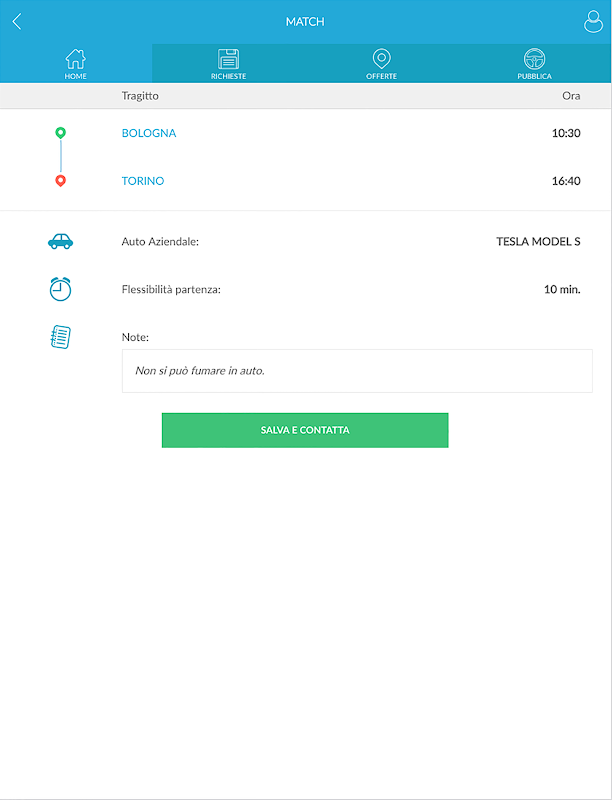The height and width of the screenshot is (800, 612).
Task: Click the 16:40 arrival time
Action: (566, 181)
